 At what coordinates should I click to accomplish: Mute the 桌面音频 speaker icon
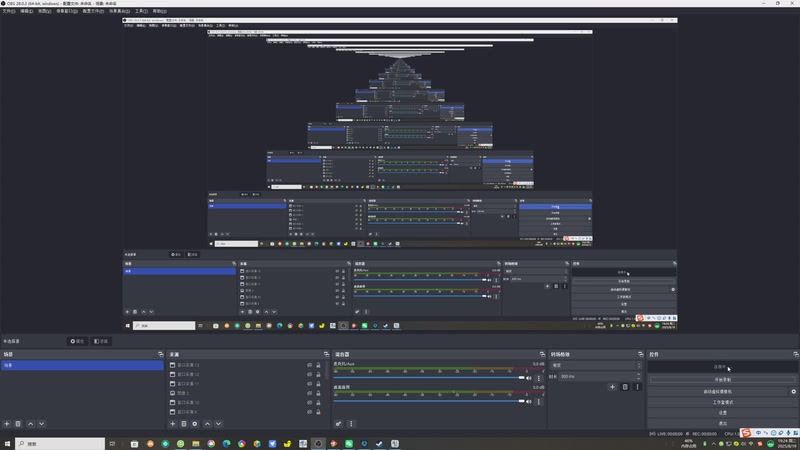(x=529, y=402)
